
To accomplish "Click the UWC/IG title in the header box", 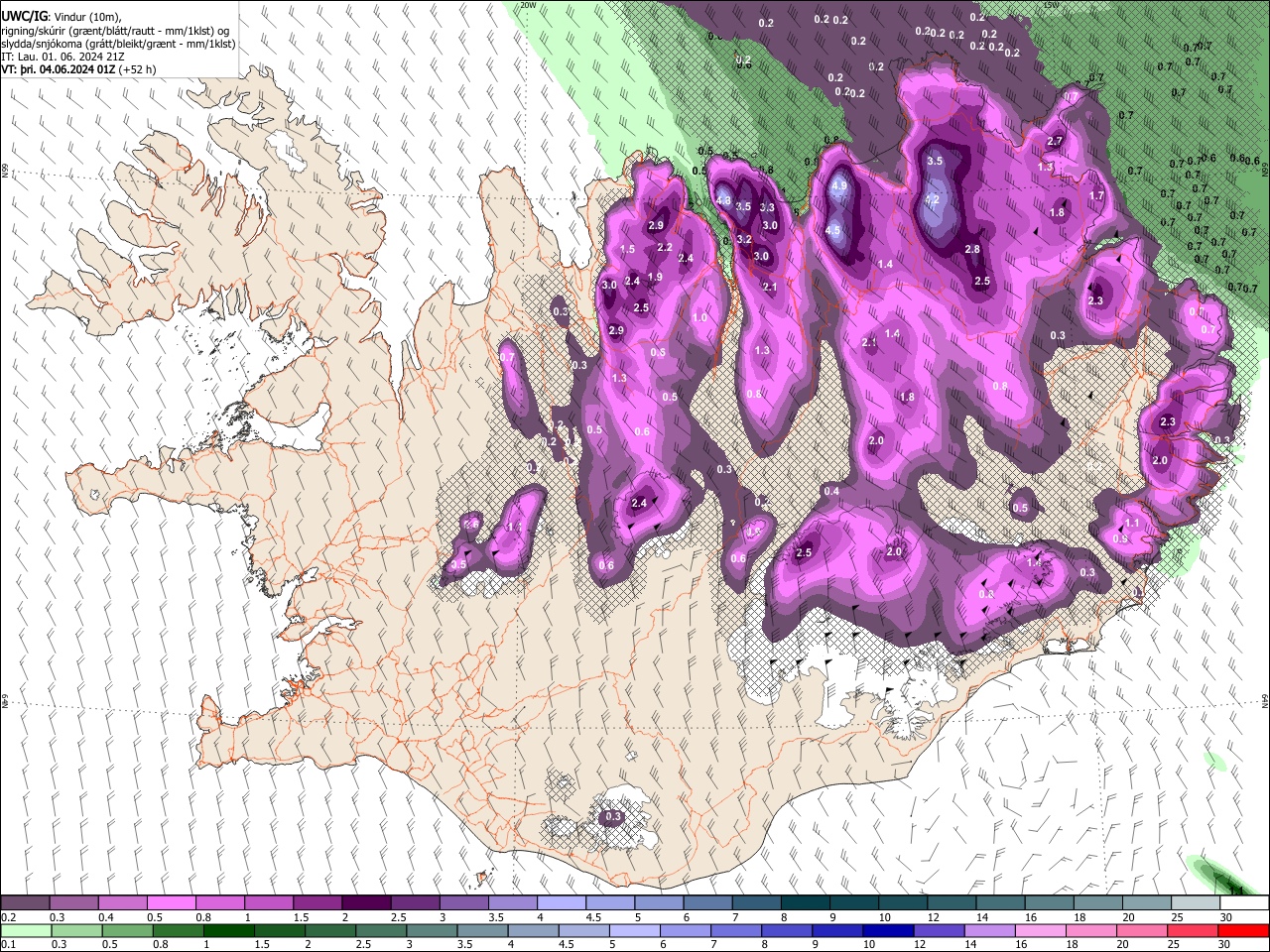I will click(x=24, y=17).
